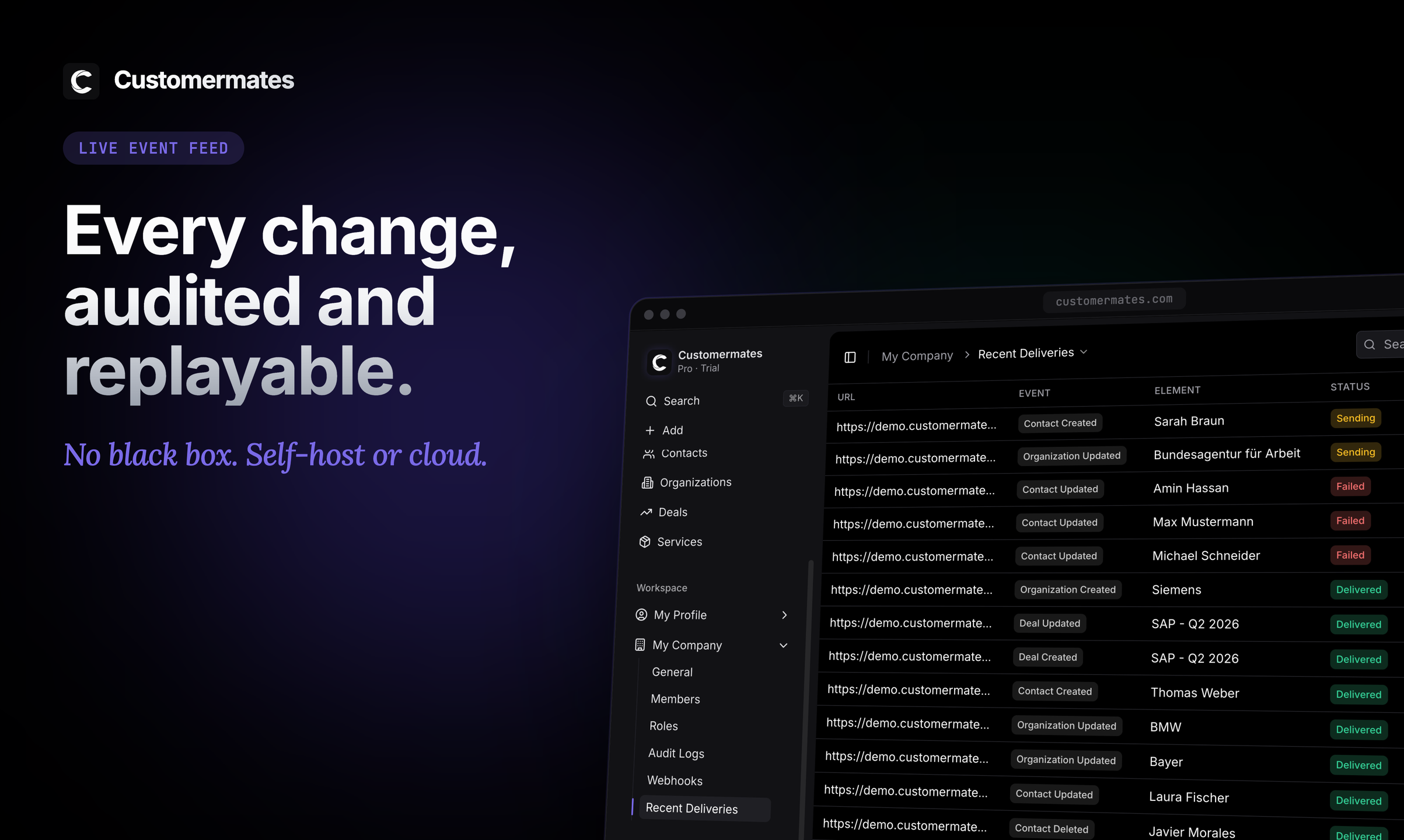
Task: Click Deal Updated event badge
Action: pyautogui.click(x=1049, y=624)
